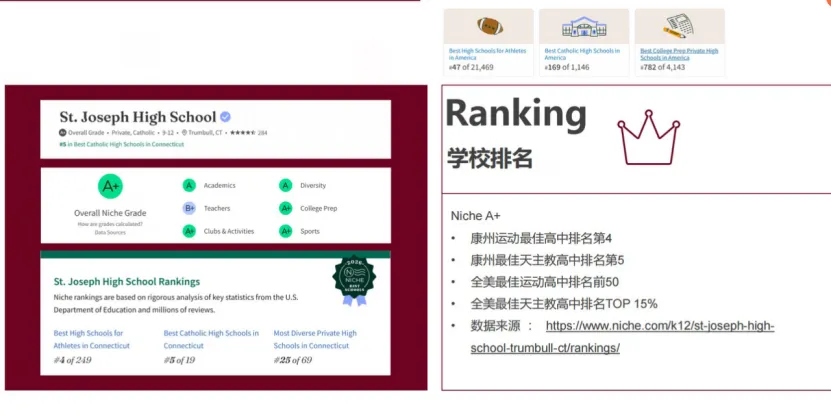
Task: Click the bullet 康州运动最佳高中排名第4
Action: 541,238
